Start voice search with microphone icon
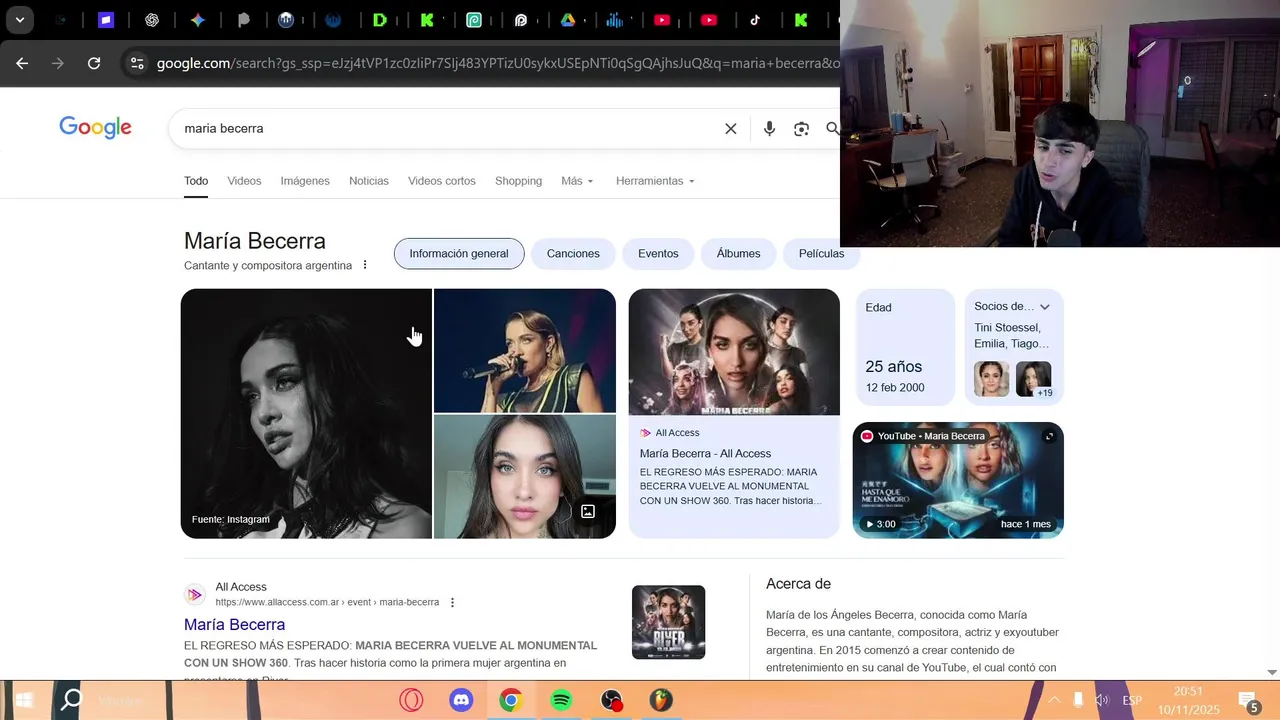 coord(769,128)
